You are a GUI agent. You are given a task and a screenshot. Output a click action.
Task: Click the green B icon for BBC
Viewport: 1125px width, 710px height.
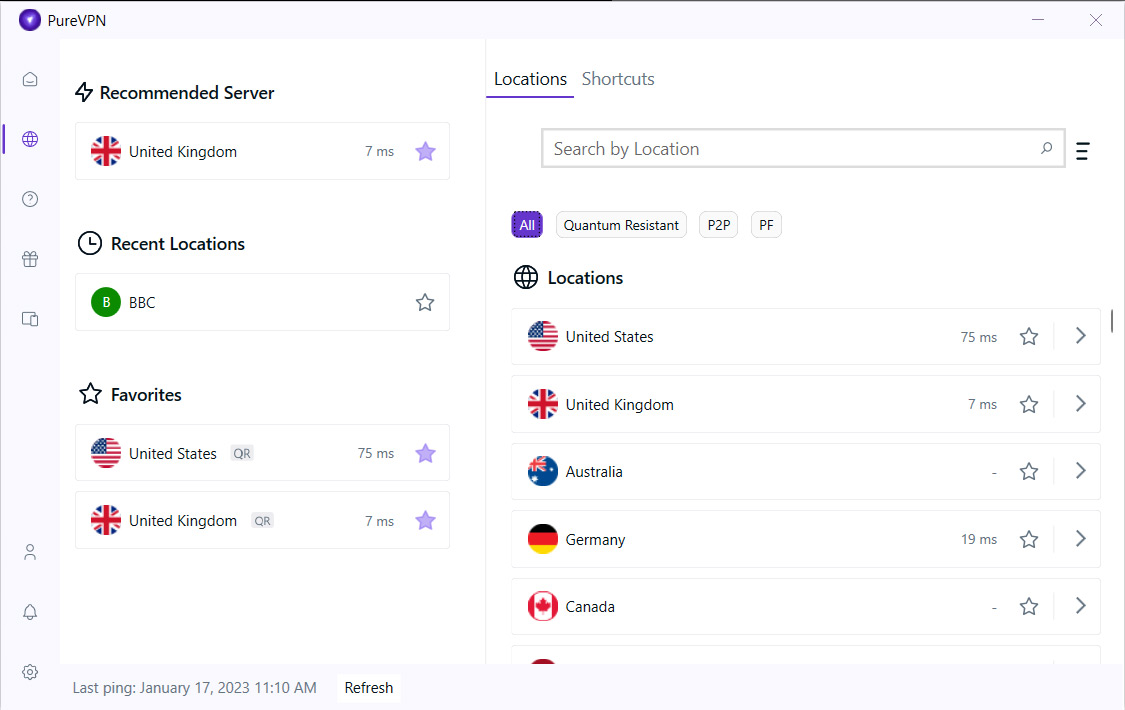point(105,302)
